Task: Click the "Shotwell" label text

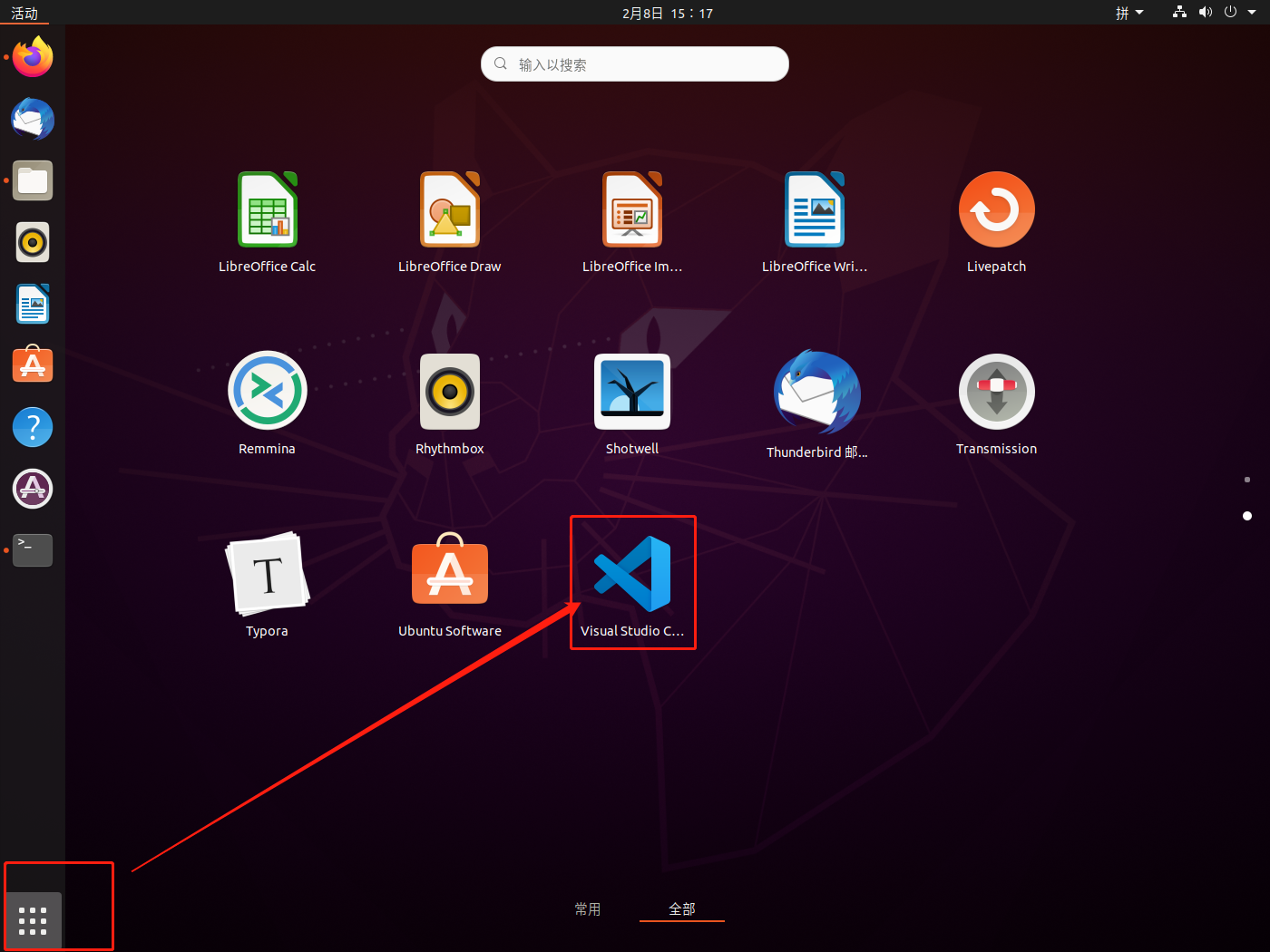Action: 632,449
